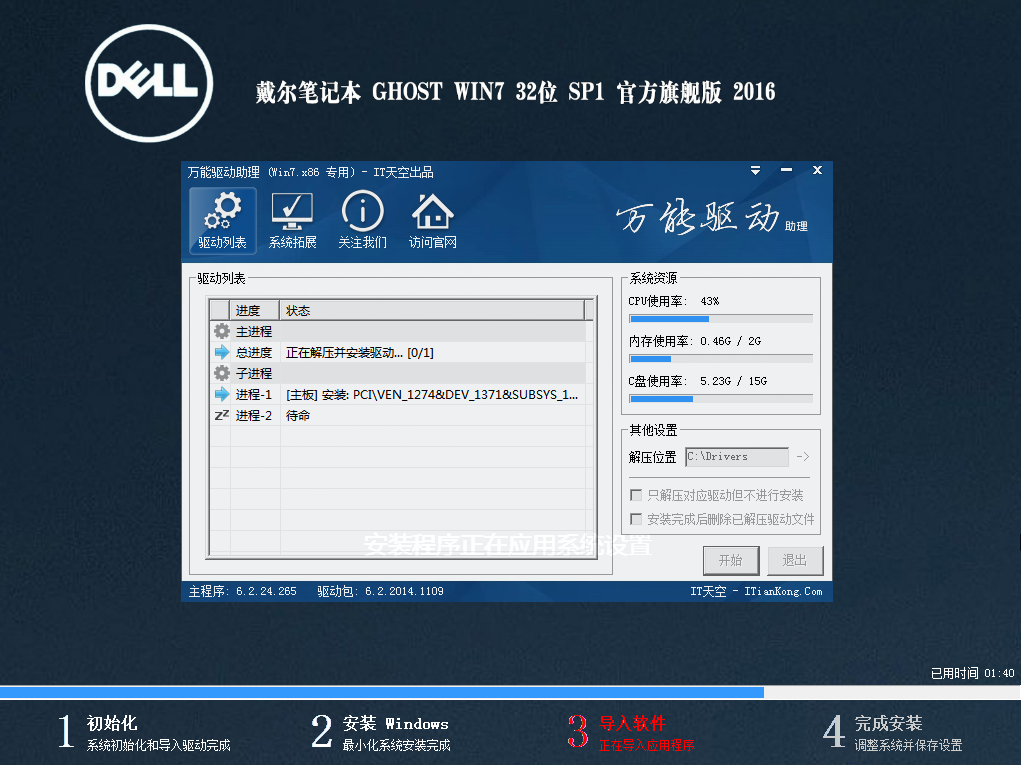Click the arrow next to 解压位置 path
The height and width of the screenshot is (765, 1021).
803,456
